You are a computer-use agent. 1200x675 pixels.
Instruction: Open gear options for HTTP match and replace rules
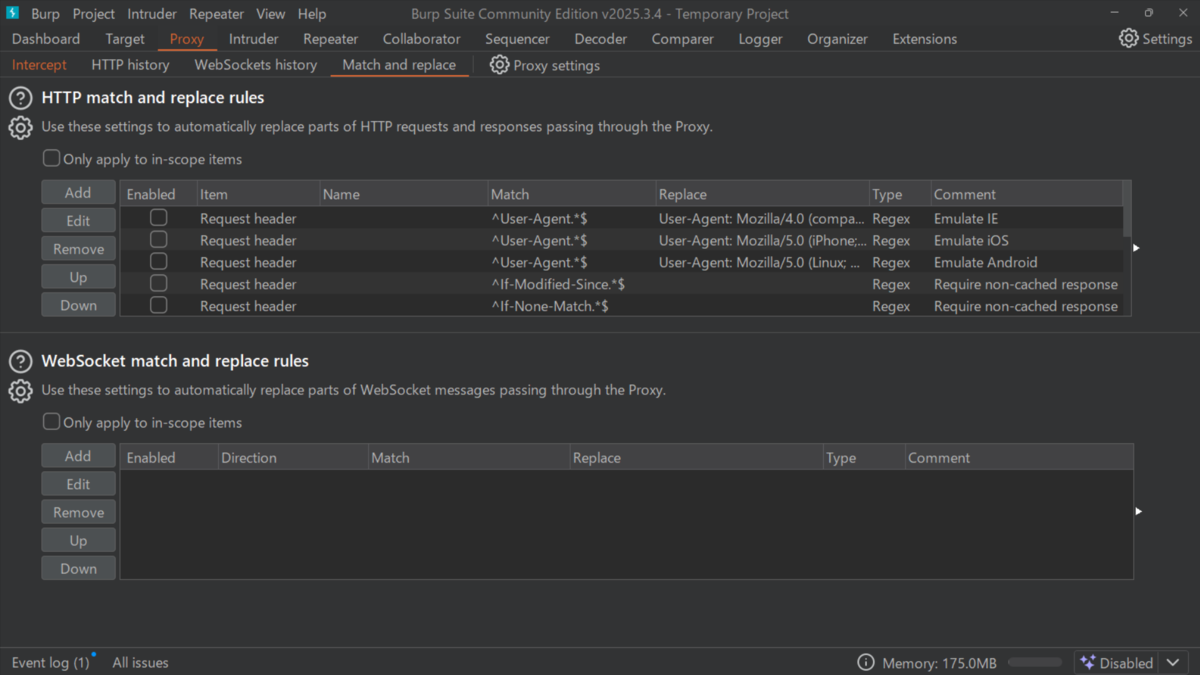(x=20, y=128)
